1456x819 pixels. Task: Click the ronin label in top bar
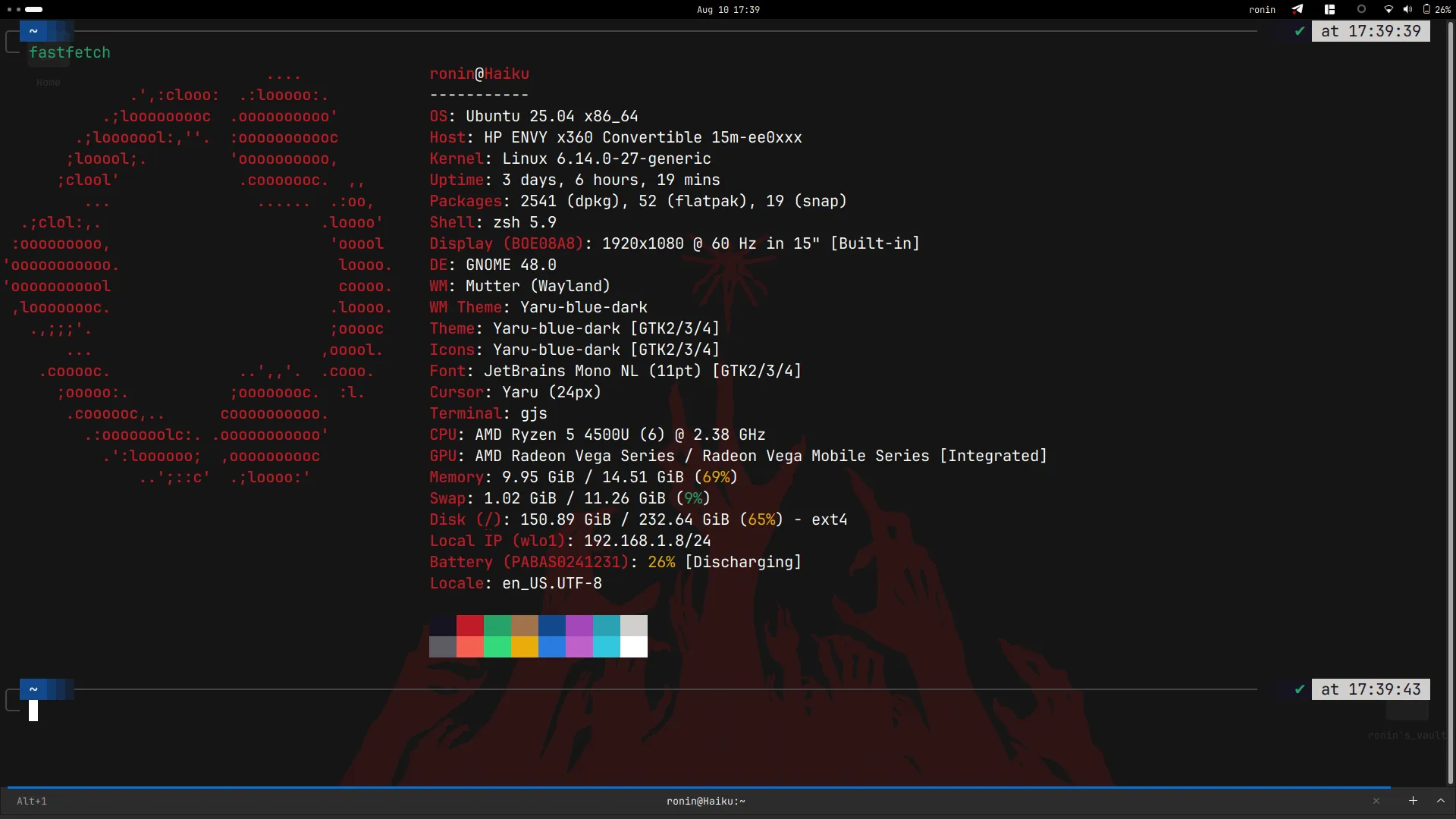(x=1262, y=10)
